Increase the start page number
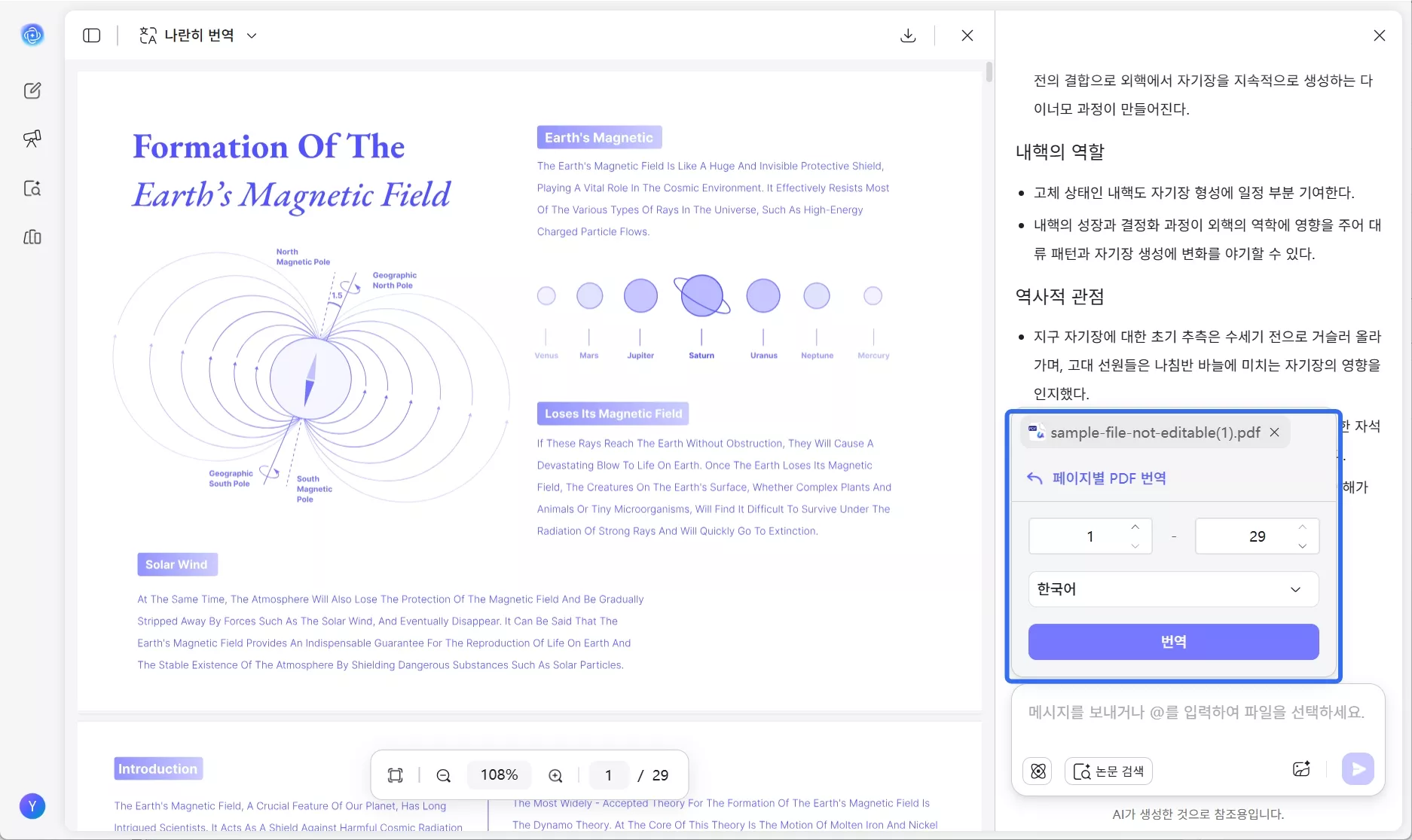Viewport: 1412px width, 840px height. [x=1135, y=527]
